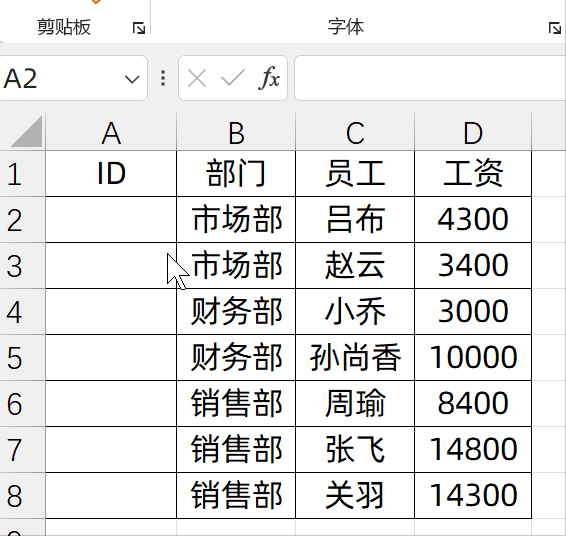
Task: Select row 6 header
Action: point(22,403)
